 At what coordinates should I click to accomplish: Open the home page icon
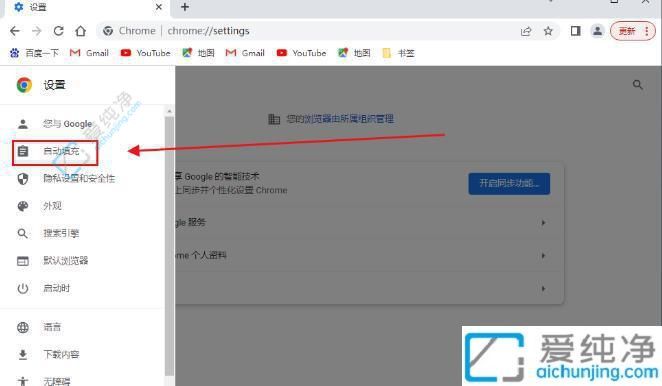[80, 31]
